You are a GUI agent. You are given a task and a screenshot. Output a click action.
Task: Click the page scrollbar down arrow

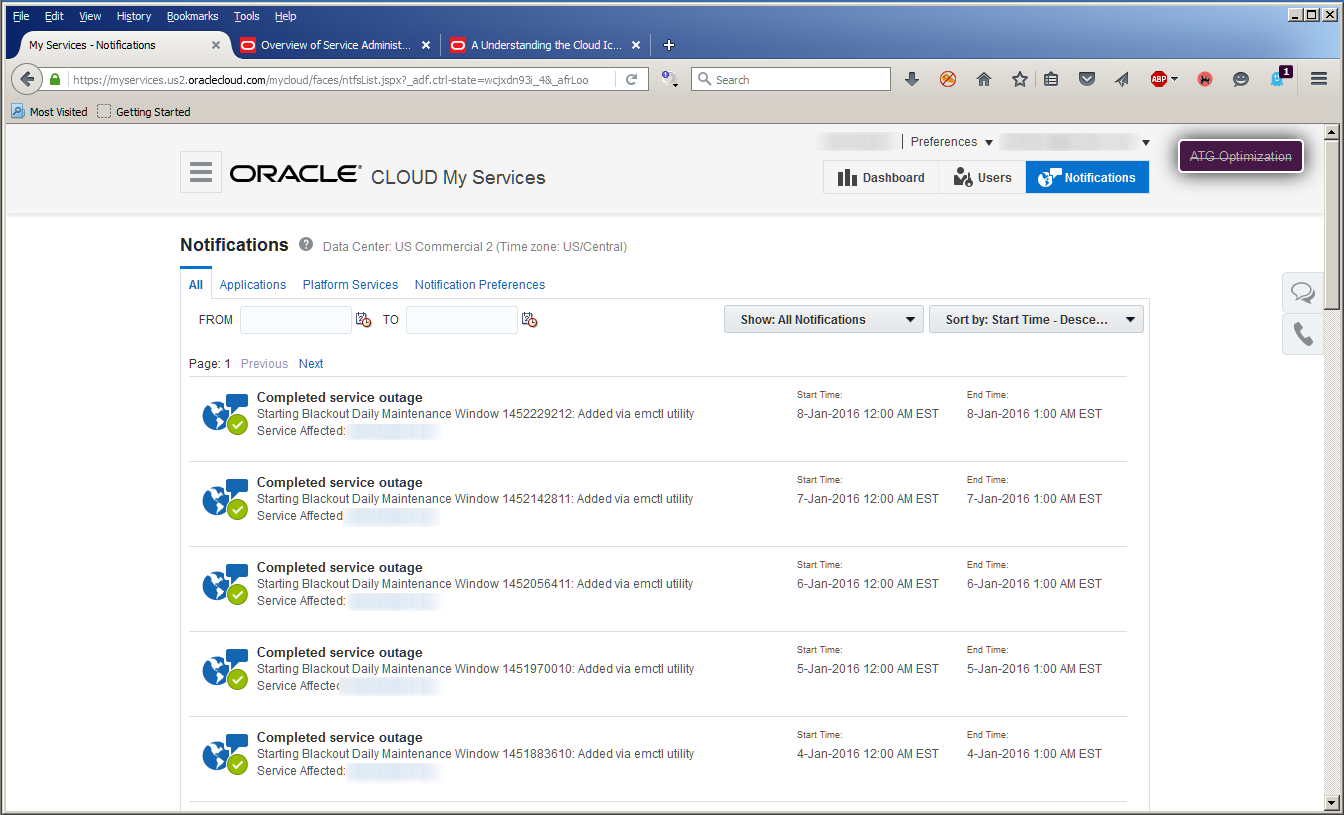click(x=1331, y=802)
